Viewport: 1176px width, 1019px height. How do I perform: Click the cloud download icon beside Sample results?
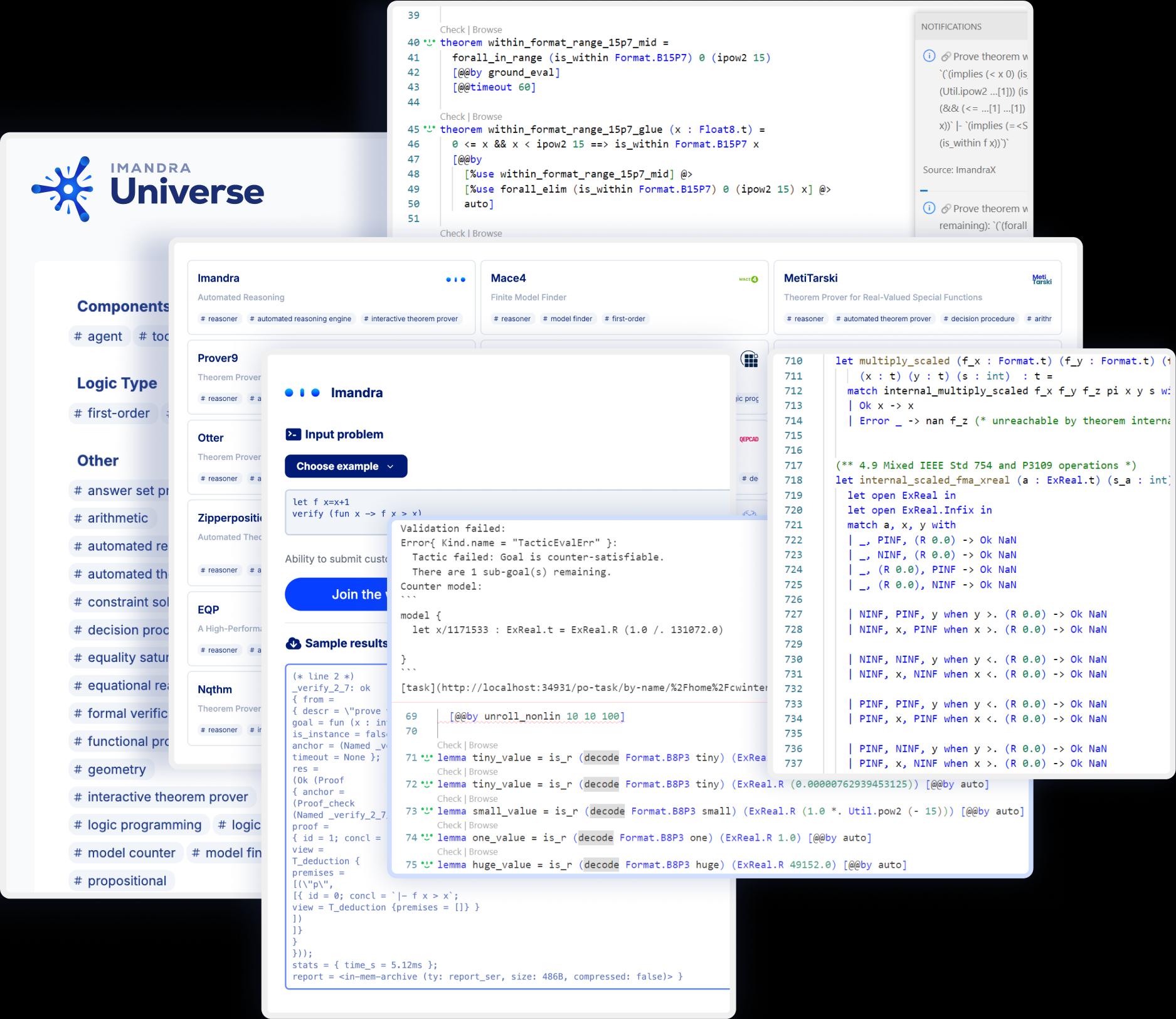(293, 643)
